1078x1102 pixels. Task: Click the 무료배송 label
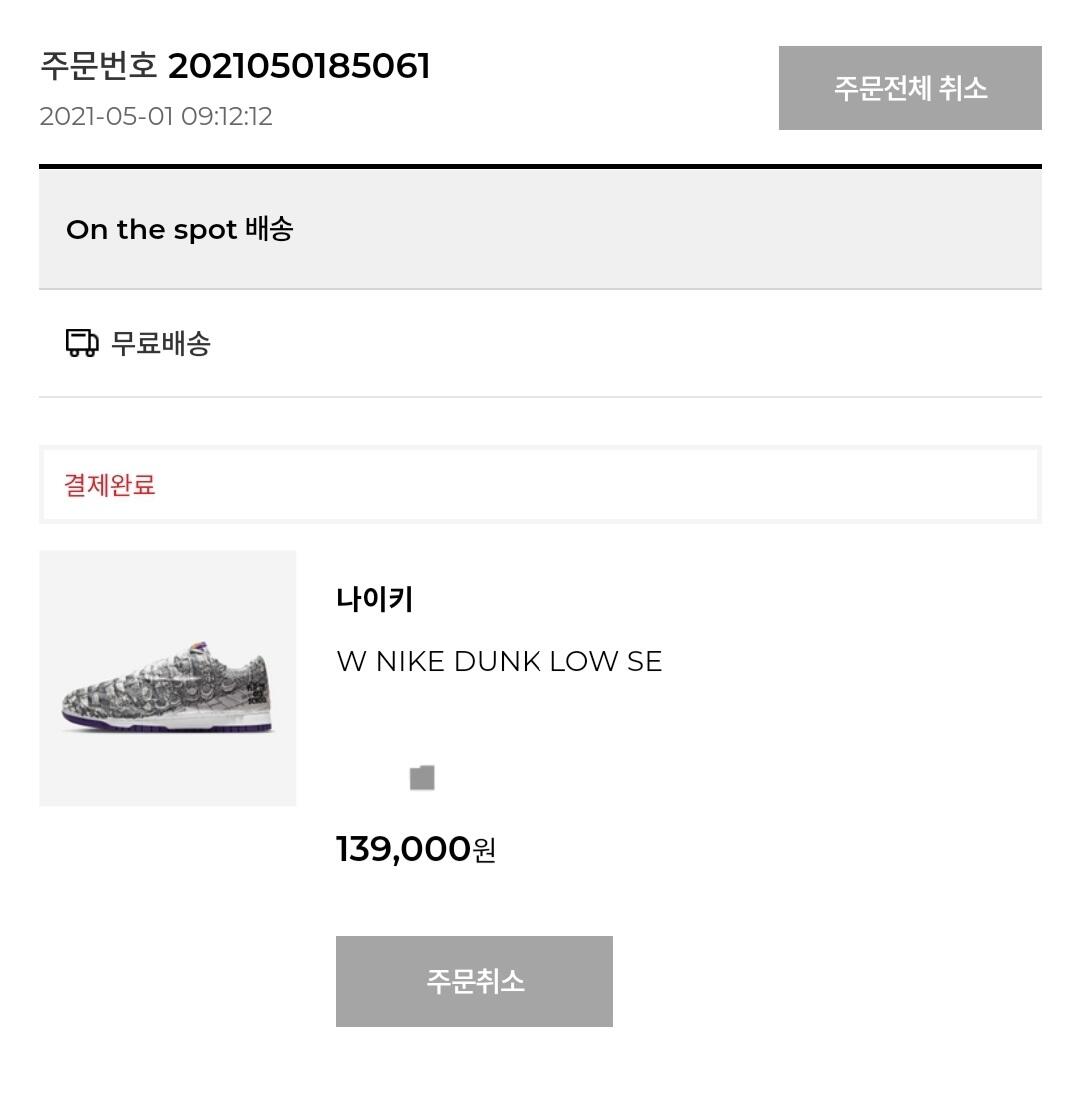point(161,344)
